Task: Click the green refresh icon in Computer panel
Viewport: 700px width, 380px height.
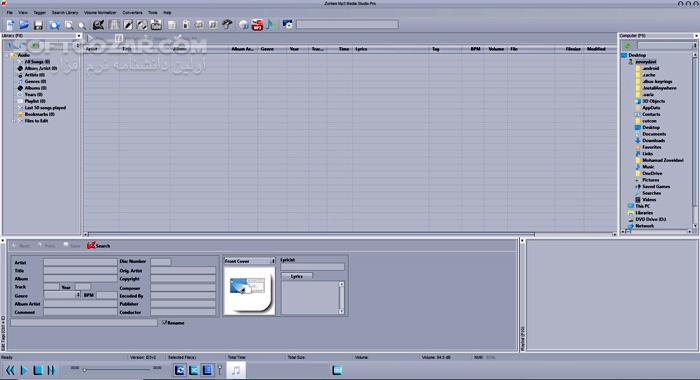Action: point(627,46)
